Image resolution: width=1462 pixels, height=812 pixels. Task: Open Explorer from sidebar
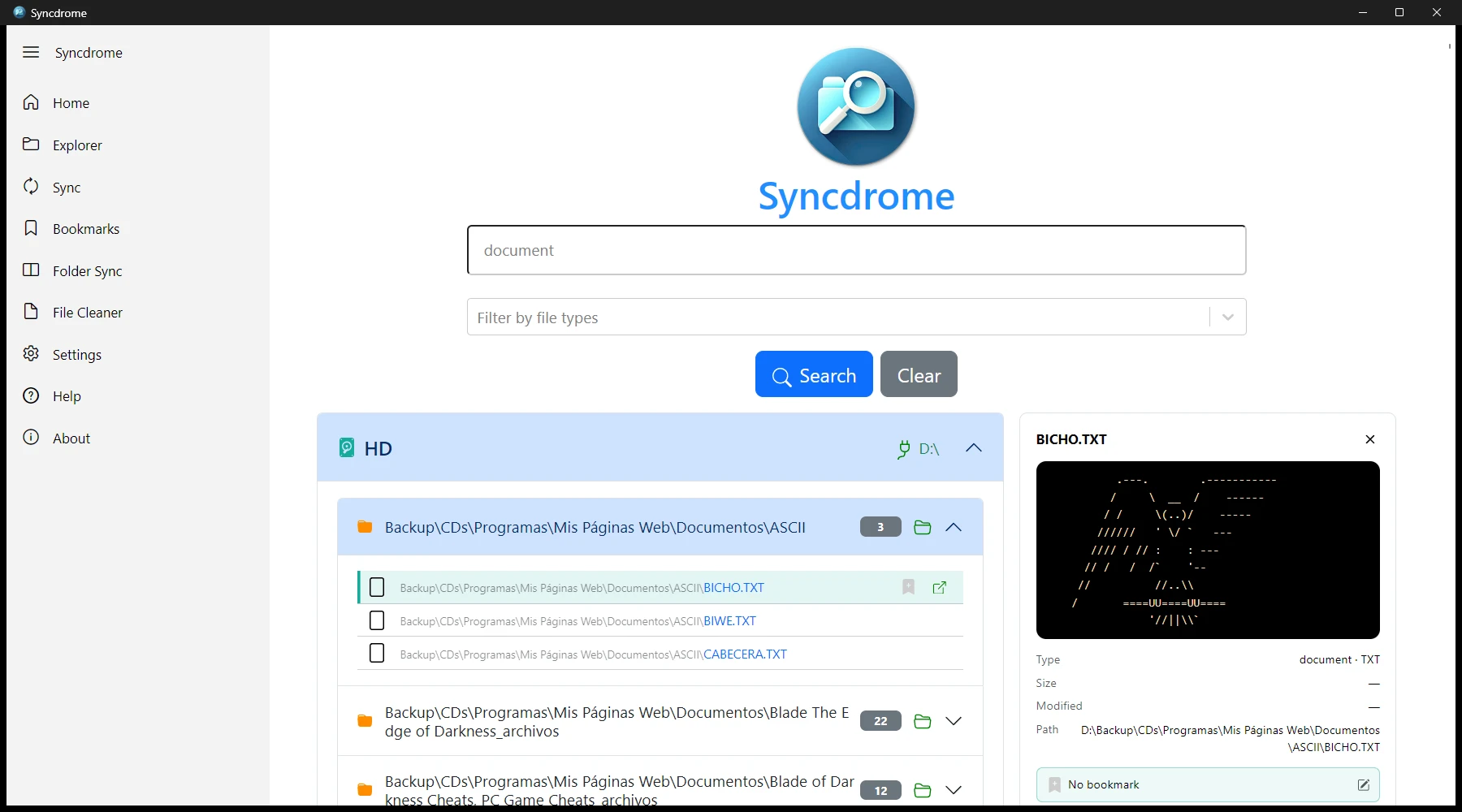pos(78,145)
